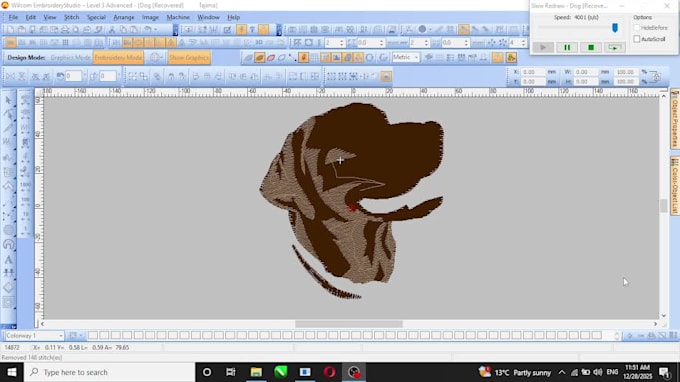Click the green-arrow button after Stop in Slow Redraw
The image size is (680, 382).
pyautogui.click(x=615, y=48)
